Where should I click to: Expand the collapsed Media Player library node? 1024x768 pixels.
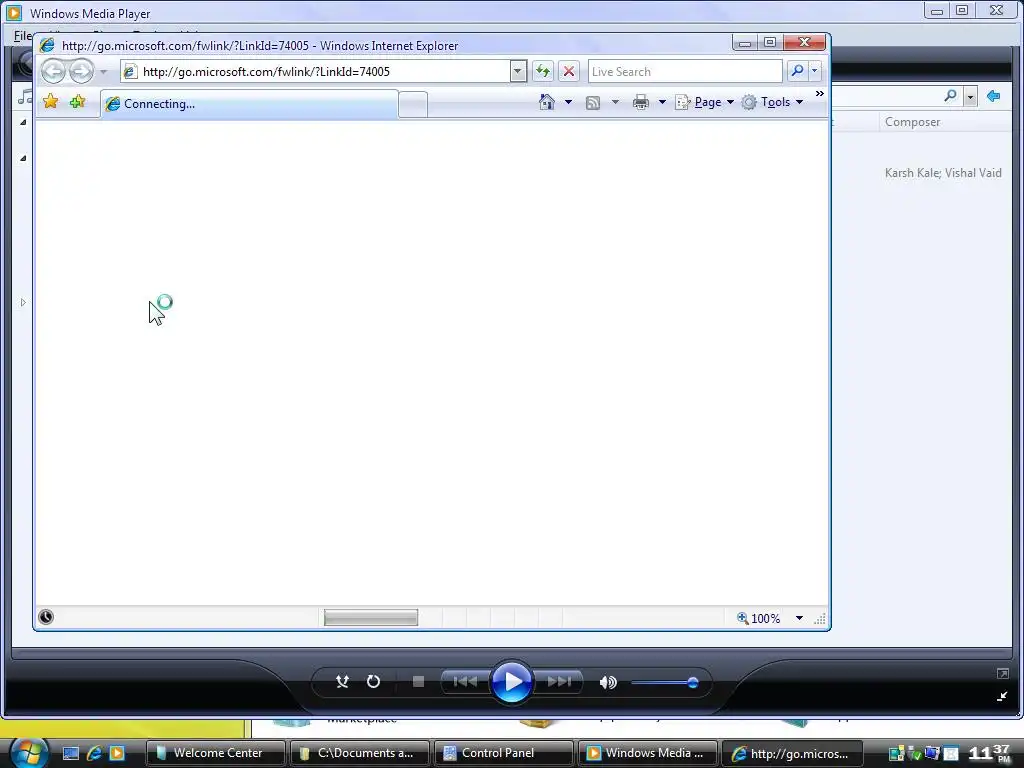tap(23, 302)
